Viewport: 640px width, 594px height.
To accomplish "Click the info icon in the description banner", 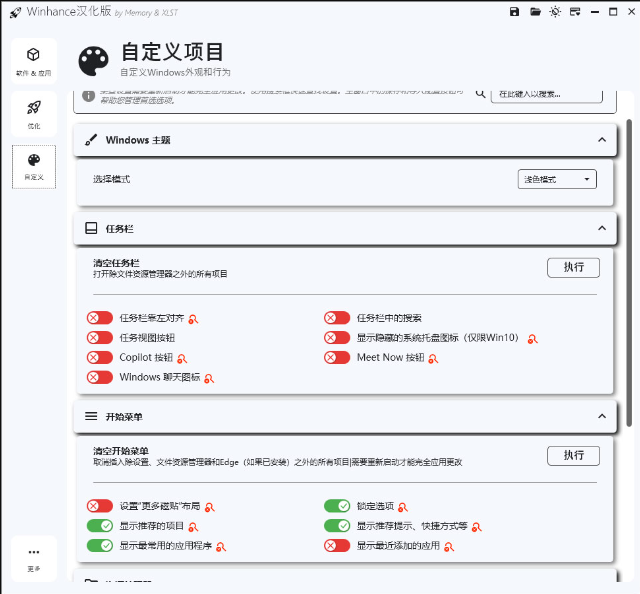I will pyautogui.click(x=89, y=95).
